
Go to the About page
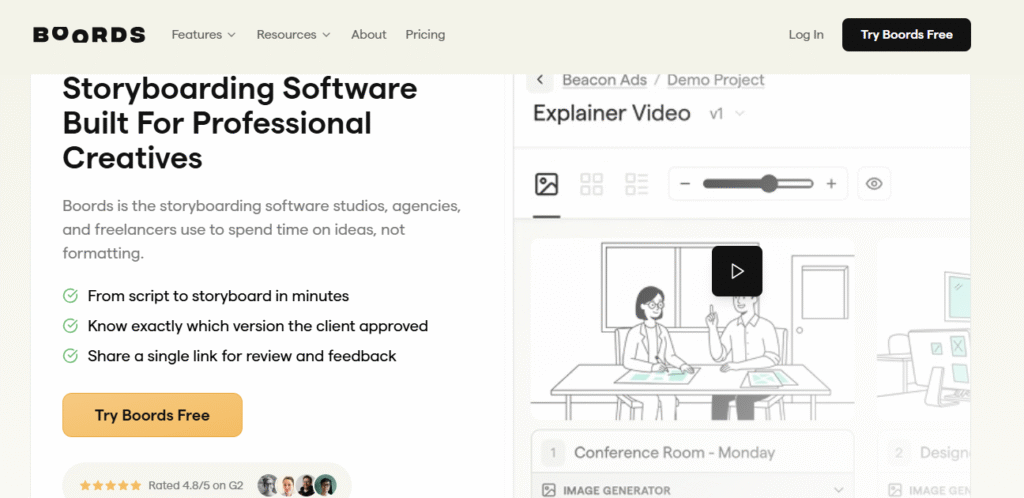[x=368, y=35]
